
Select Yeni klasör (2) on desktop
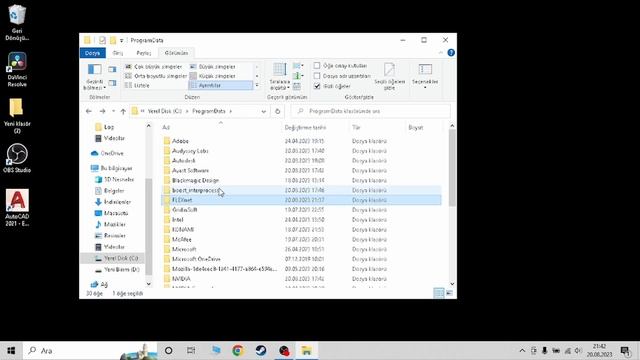pos(17,116)
